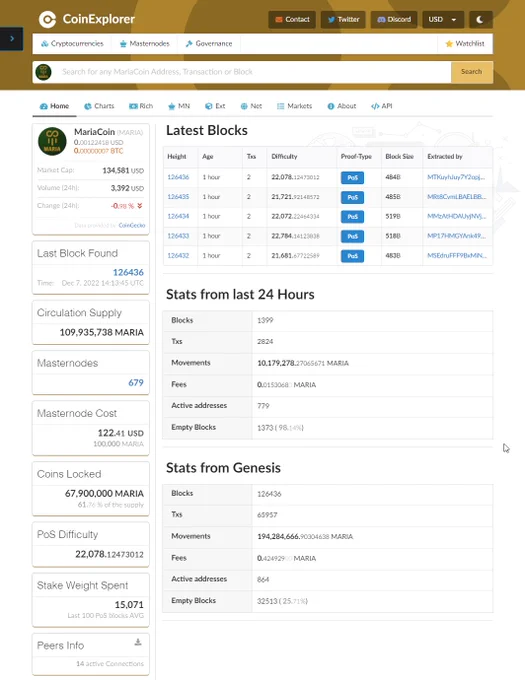Switch to the MN tab
This screenshot has height=680, width=525.
click(x=179, y=106)
